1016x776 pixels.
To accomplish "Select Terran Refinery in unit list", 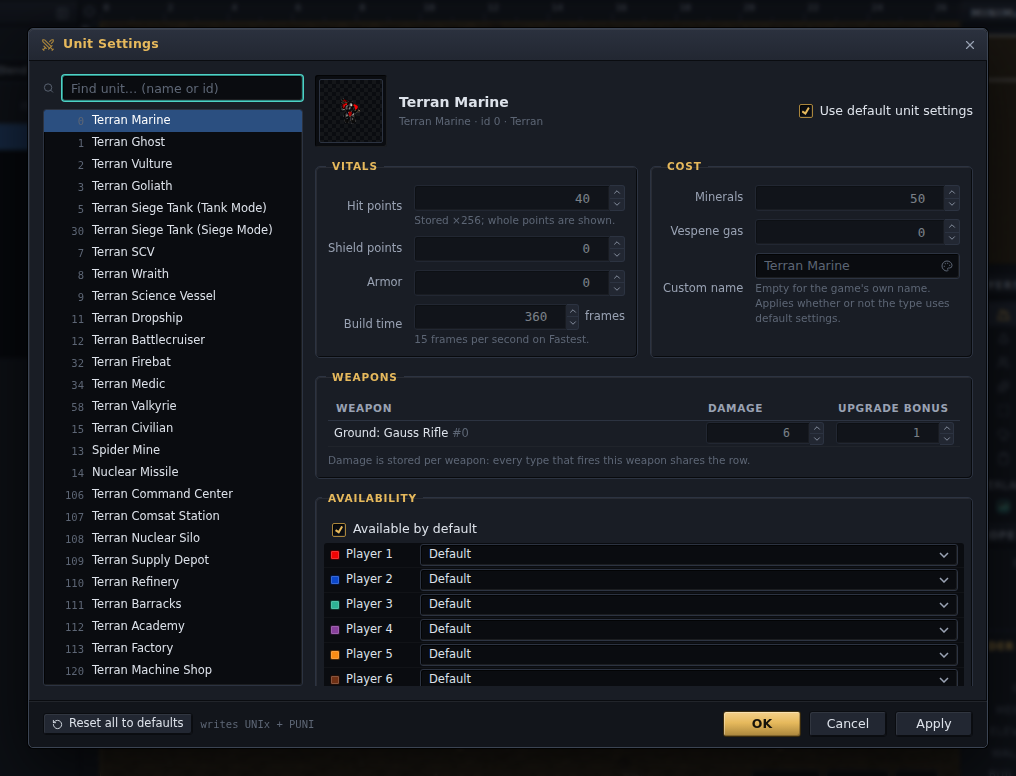I will click(x=173, y=582).
